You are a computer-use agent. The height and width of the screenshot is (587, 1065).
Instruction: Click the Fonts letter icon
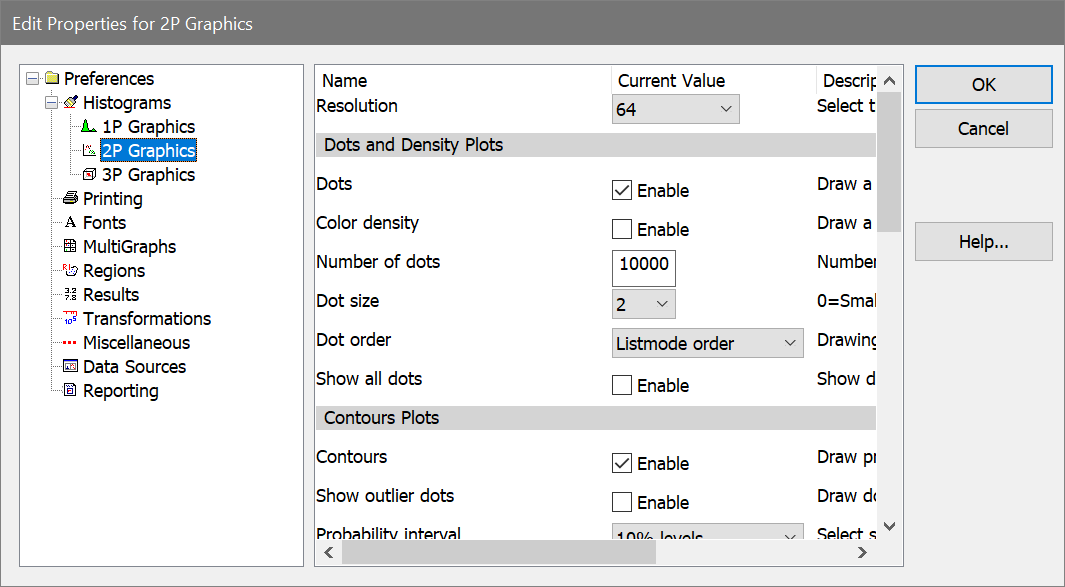coord(70,223)
